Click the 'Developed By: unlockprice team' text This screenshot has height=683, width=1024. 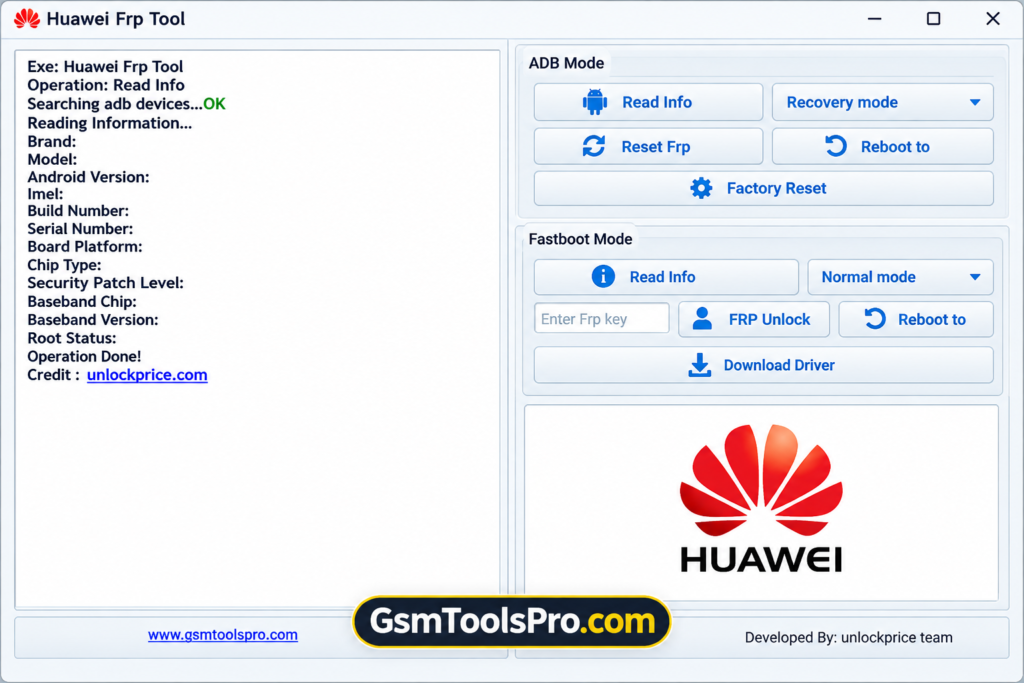pyautogui.click(x=848, y=637)
